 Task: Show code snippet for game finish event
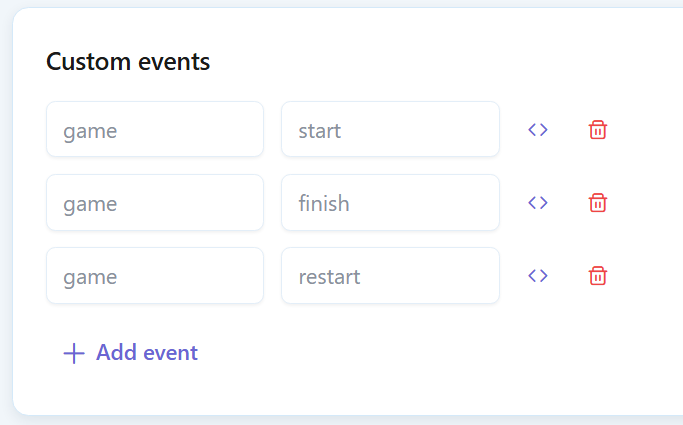pyautogui.click(x=538, y=203)
